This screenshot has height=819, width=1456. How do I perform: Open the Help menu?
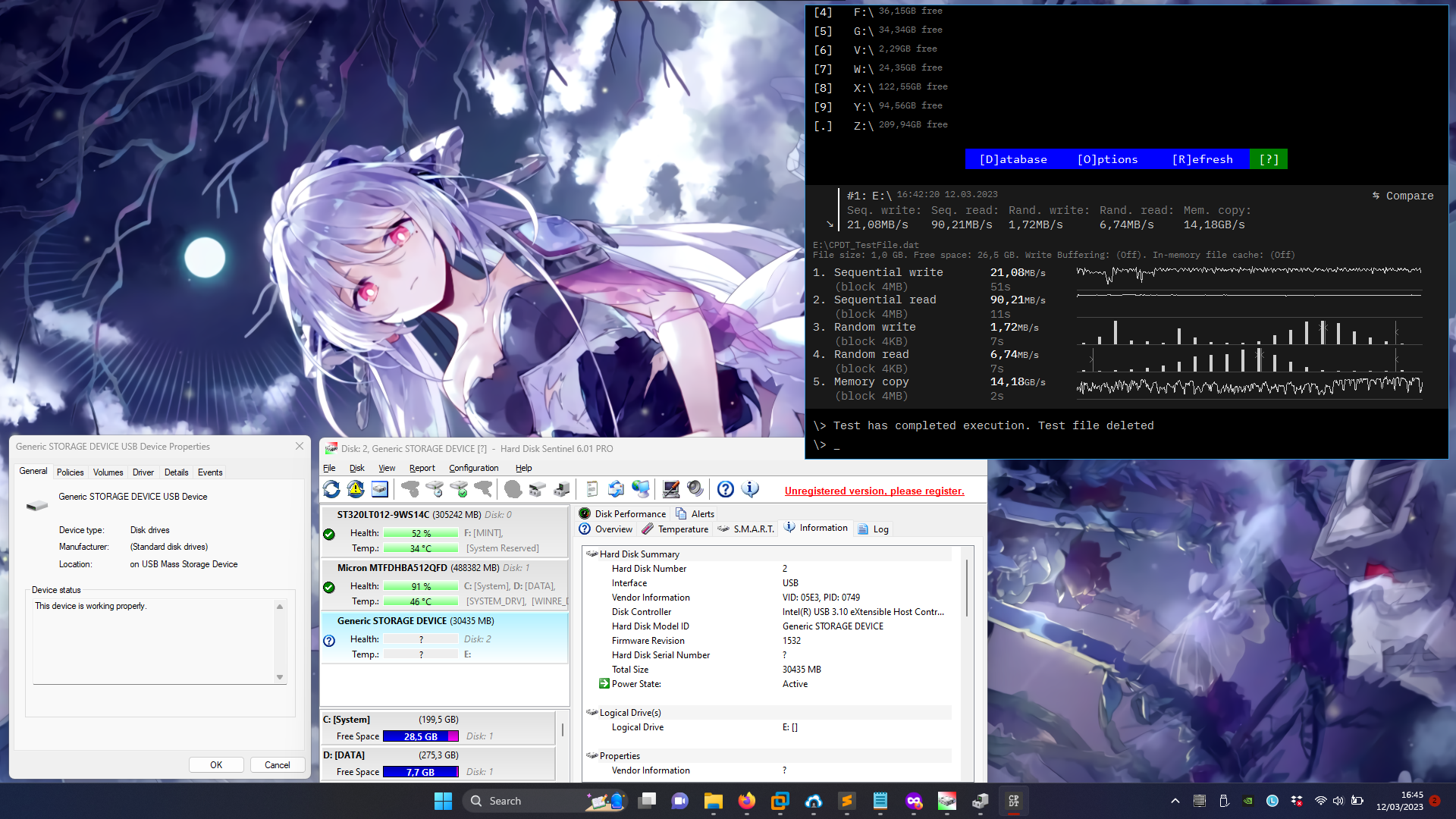click(x=524, y=468)
